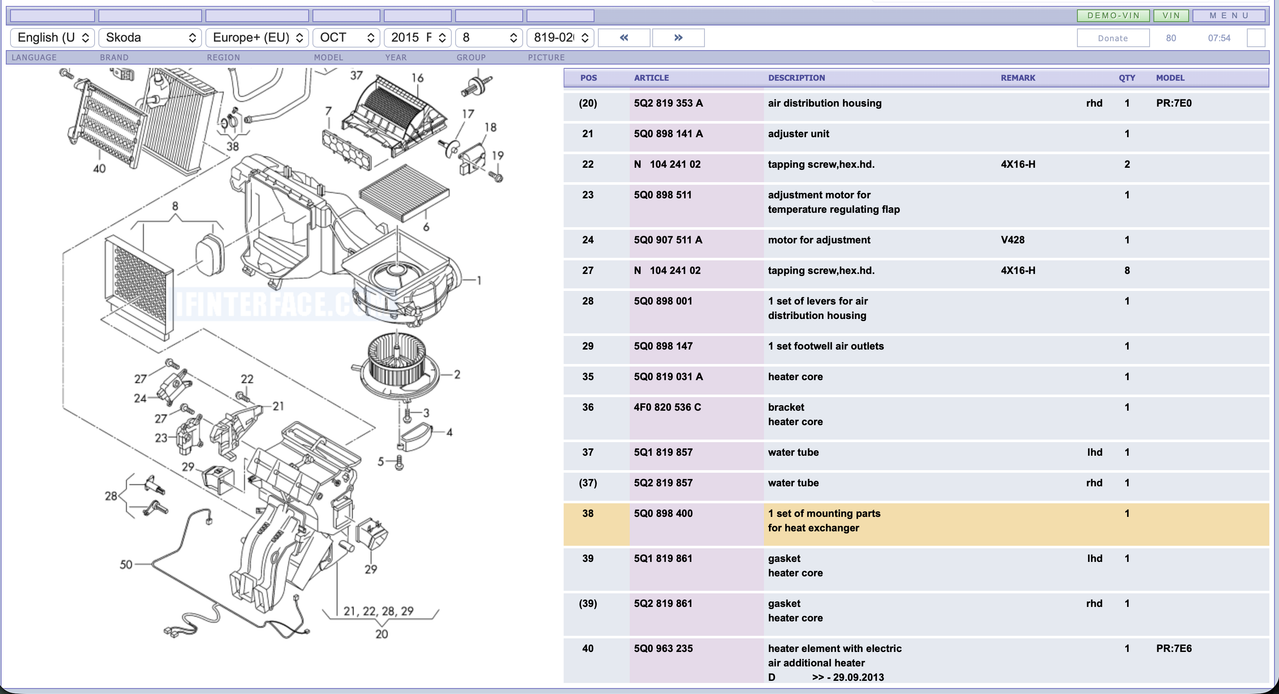The image size is (1279, 694).
Task: Click the DESCRIPTION column header
Action: pyautogui.click(x=797, y=78)
